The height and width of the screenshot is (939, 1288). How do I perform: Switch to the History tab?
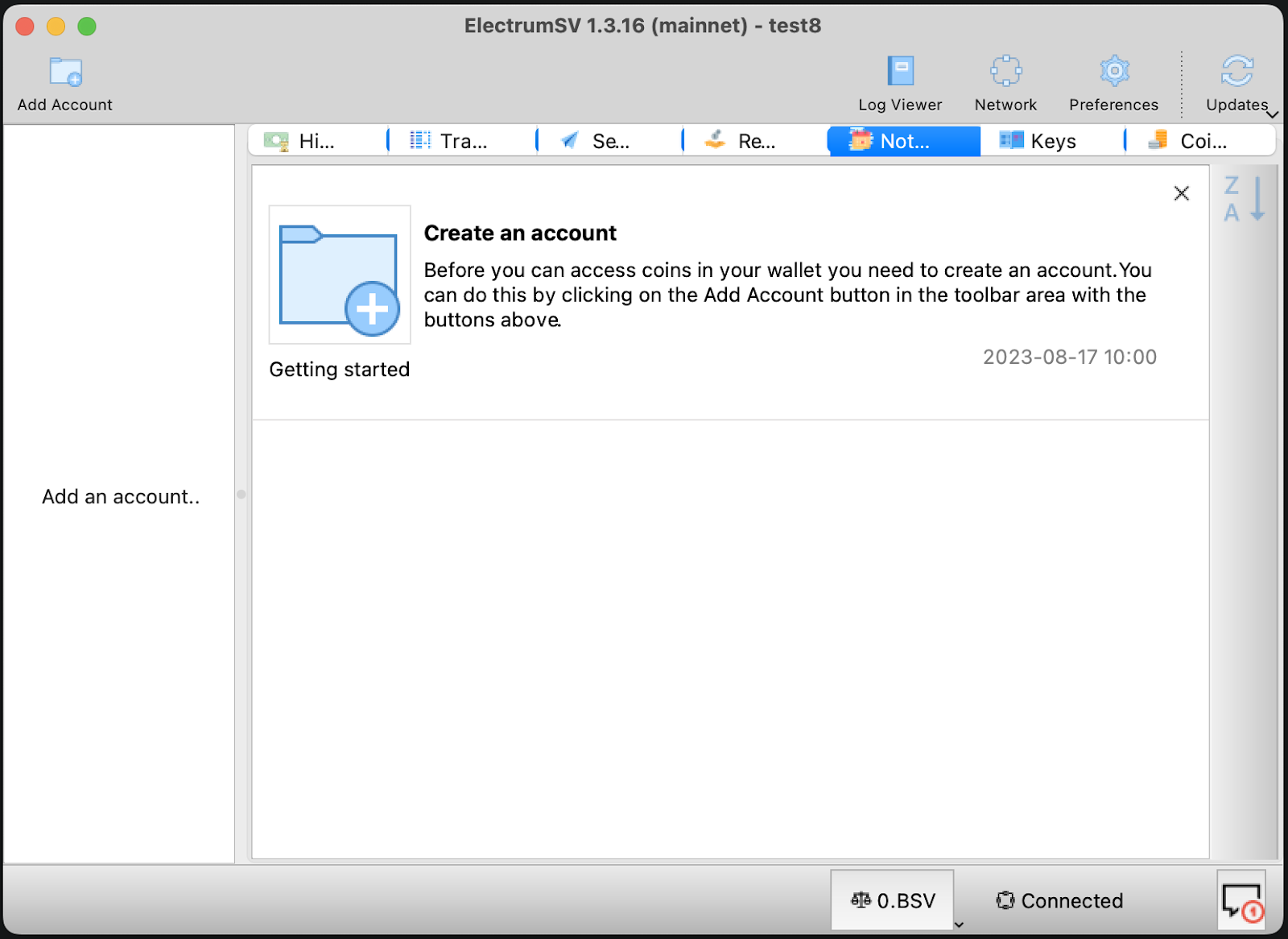coord(318,141)
